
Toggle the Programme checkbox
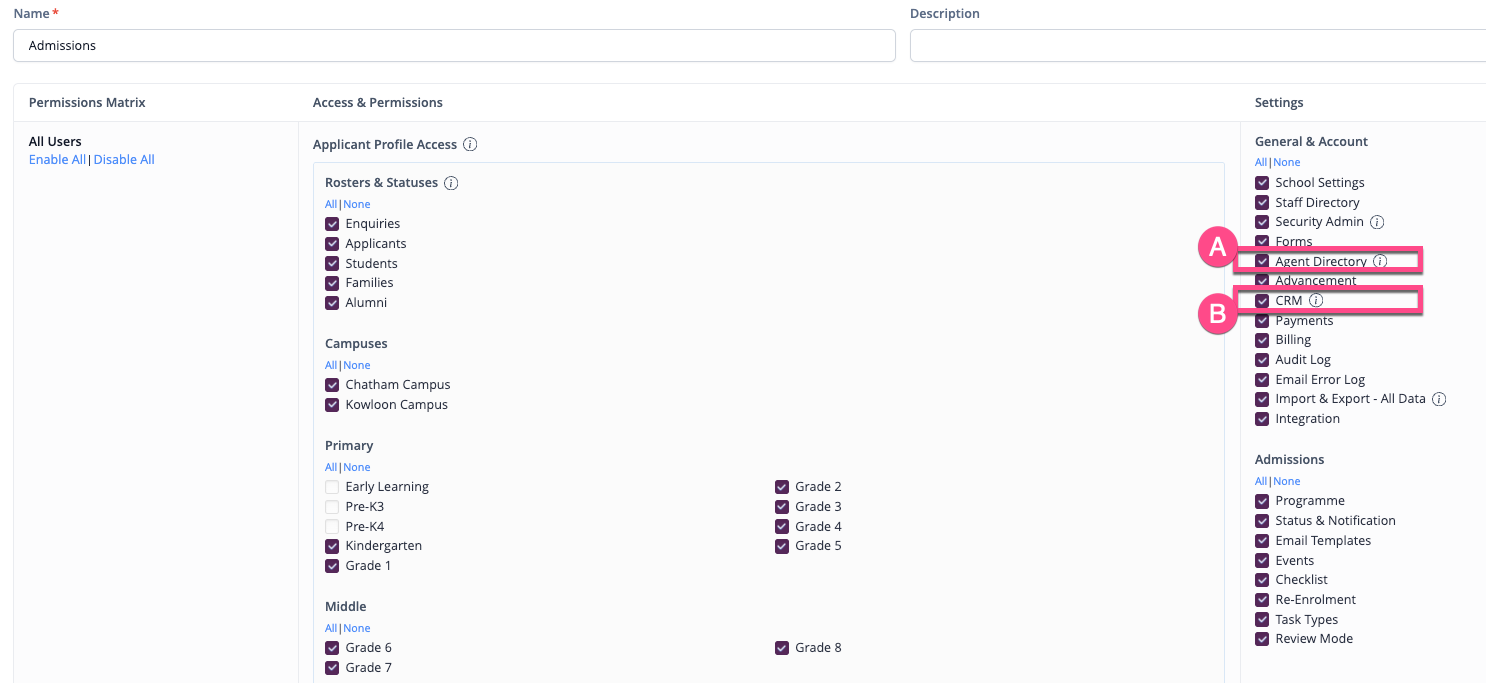1262,501
